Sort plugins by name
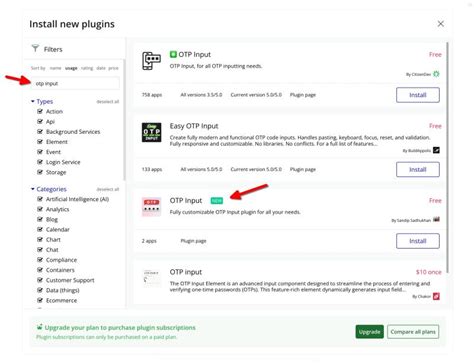Screen dimensions: 474x364 coord(55,68)
